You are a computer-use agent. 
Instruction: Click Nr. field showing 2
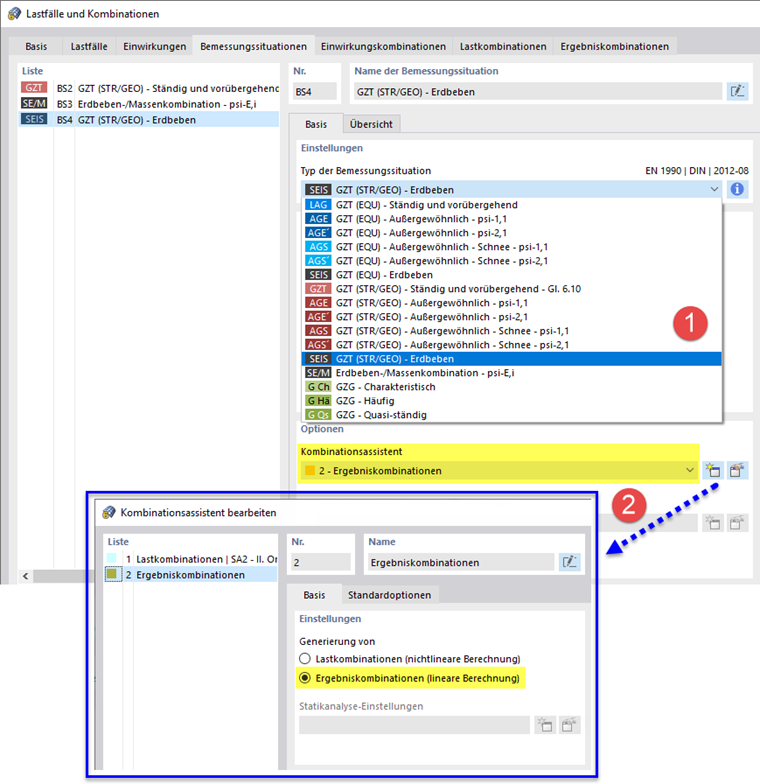(x=320, y=562)
